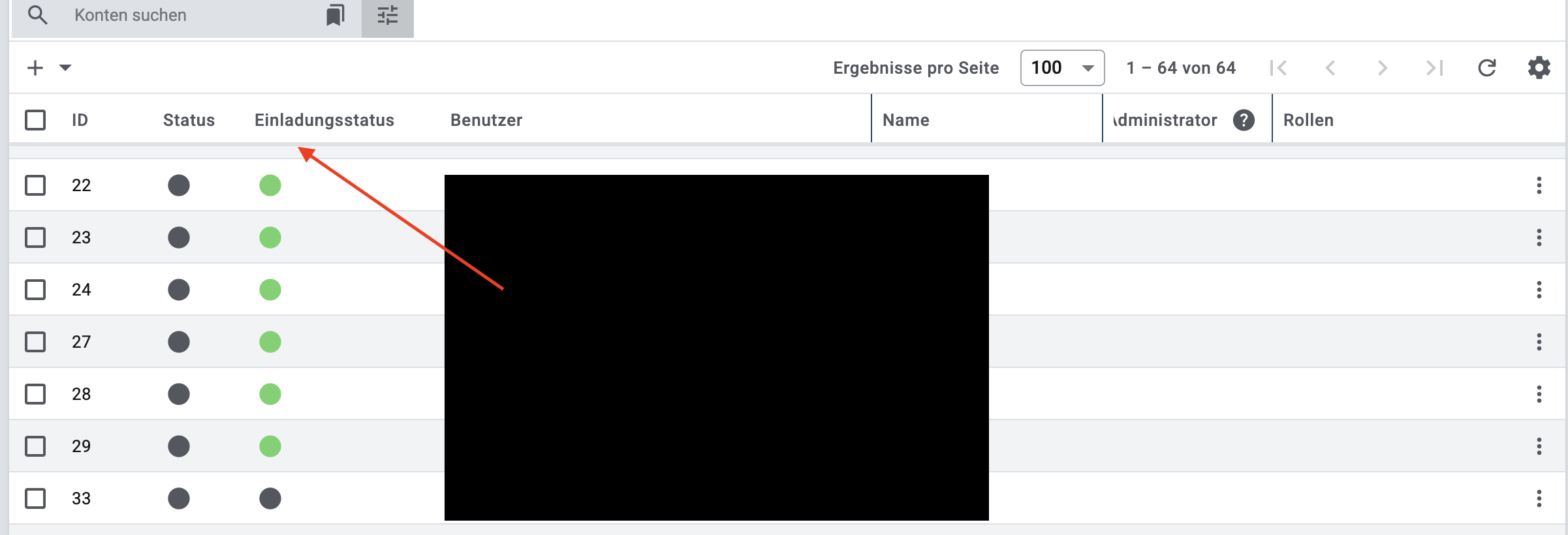Image resolution: width=1568 pixels, height=535 pixels.
Task: Open the row menu for ID 33
Action: coord(1539,498)
